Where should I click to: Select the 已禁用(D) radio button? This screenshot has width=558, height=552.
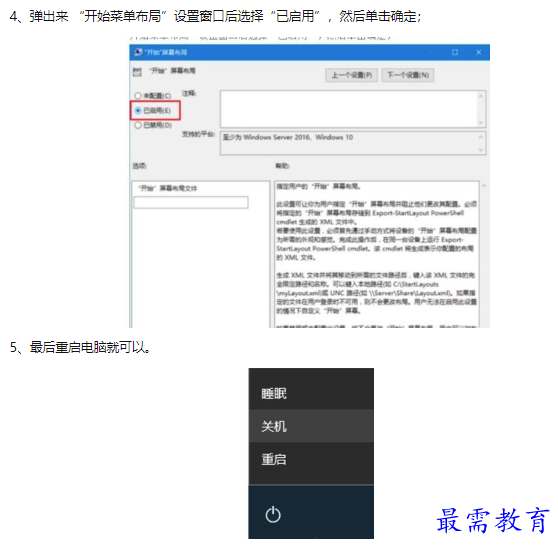click(x=138, y=125)
